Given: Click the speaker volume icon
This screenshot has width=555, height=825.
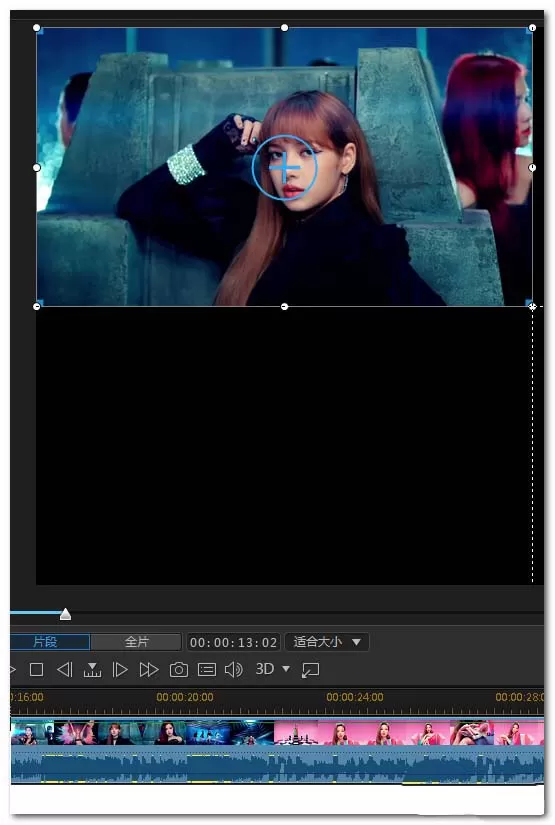Looking at the screenshot, I should click(x=234, y=670).
